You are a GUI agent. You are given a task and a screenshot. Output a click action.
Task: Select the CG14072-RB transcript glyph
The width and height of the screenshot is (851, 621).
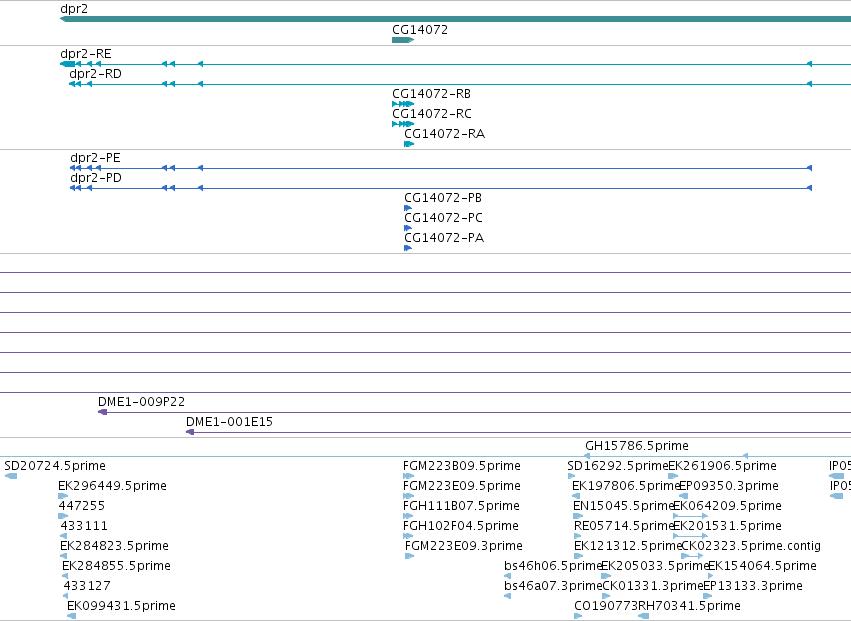(x=403, y=104)
